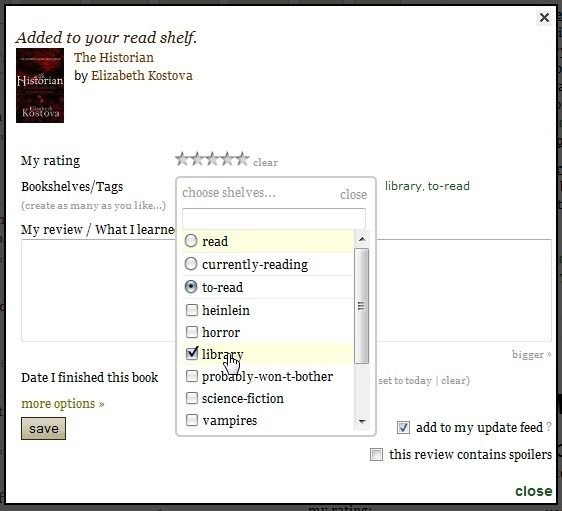Close the dialog with the X icon
The height and width of the screenshot is (511, 562).
tap(544, 17)
